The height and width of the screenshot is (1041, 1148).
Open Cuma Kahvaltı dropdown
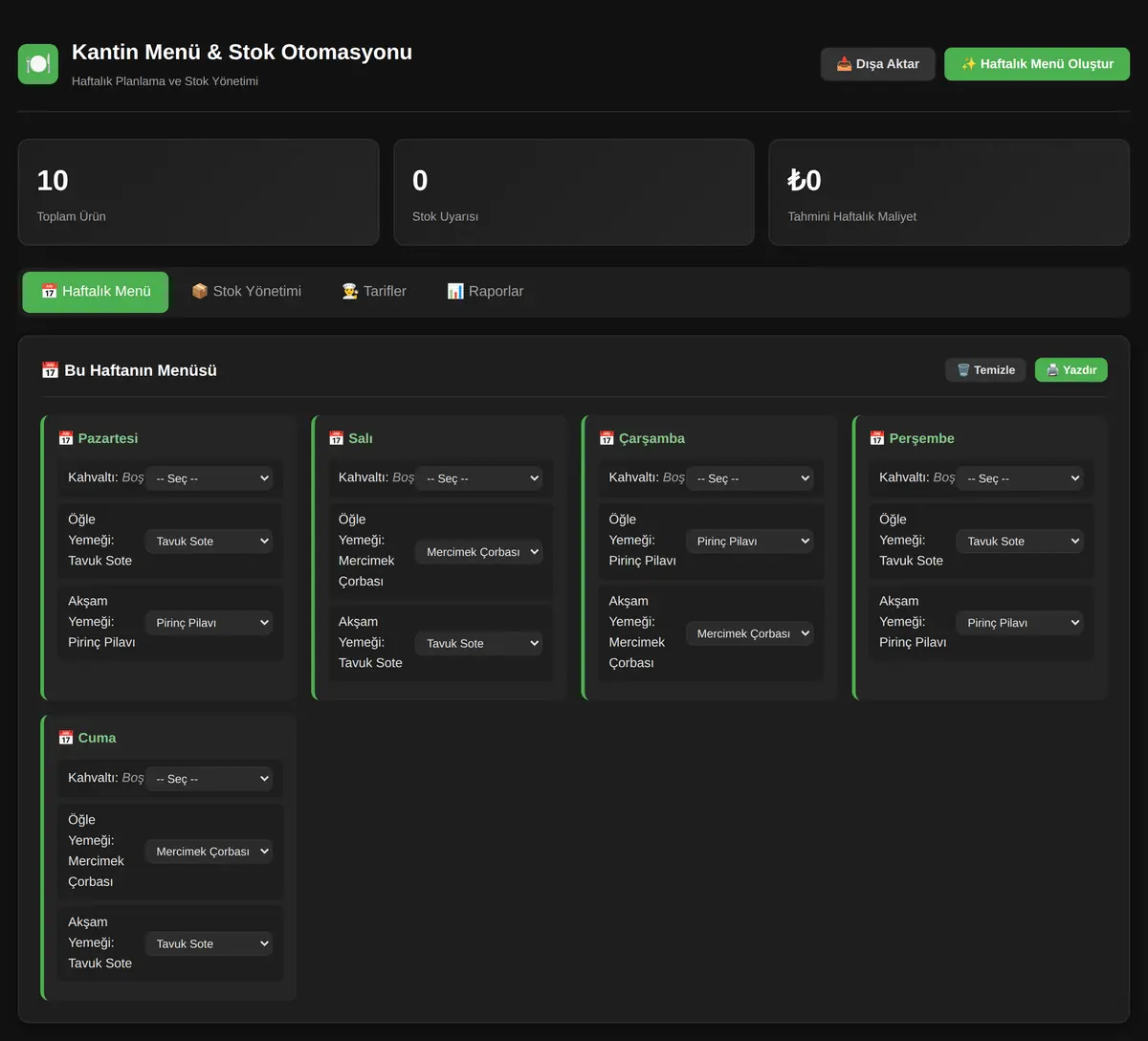click(x=210, y=779)
